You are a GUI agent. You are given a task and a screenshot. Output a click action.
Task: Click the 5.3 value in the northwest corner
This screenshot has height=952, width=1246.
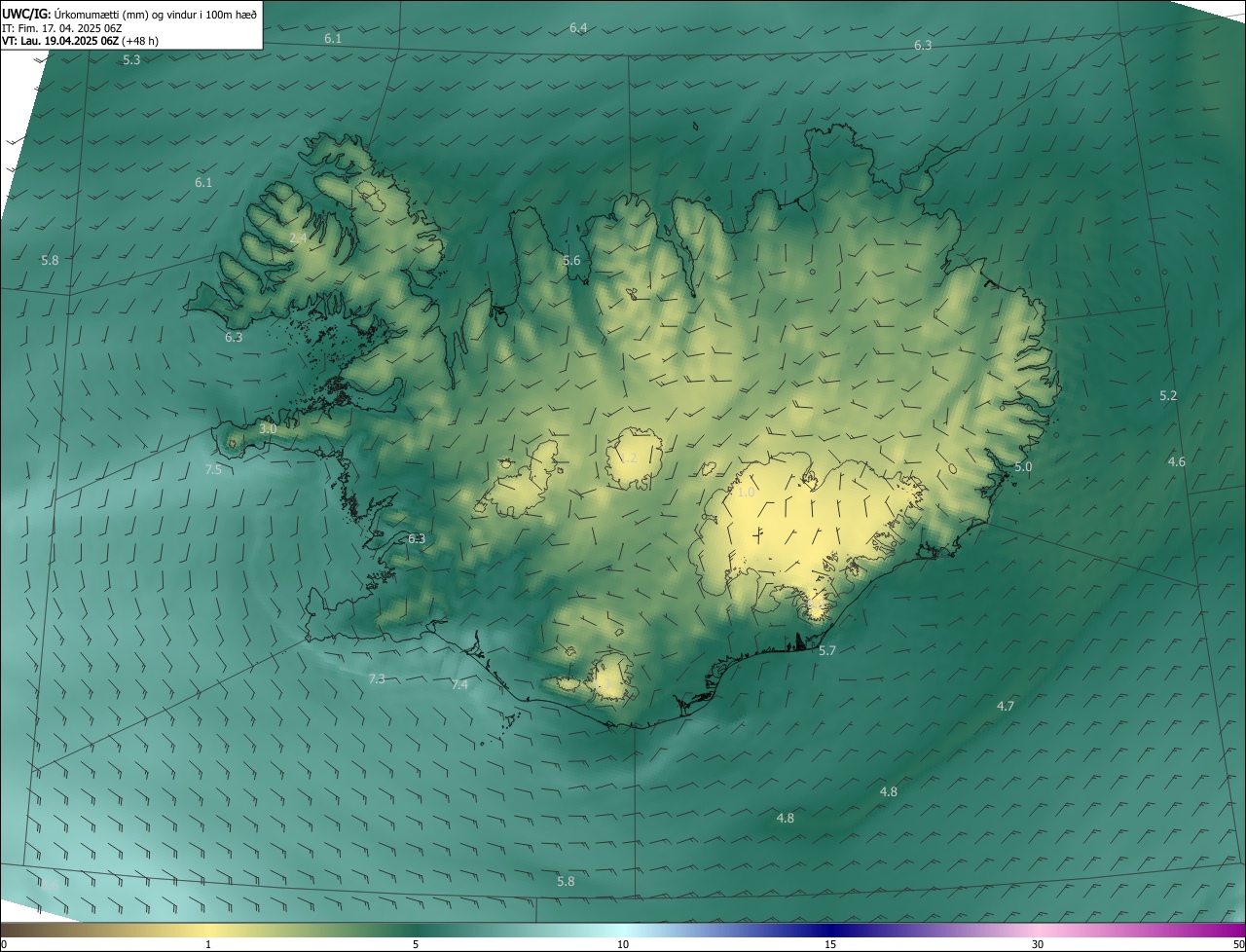click(131, 59)
